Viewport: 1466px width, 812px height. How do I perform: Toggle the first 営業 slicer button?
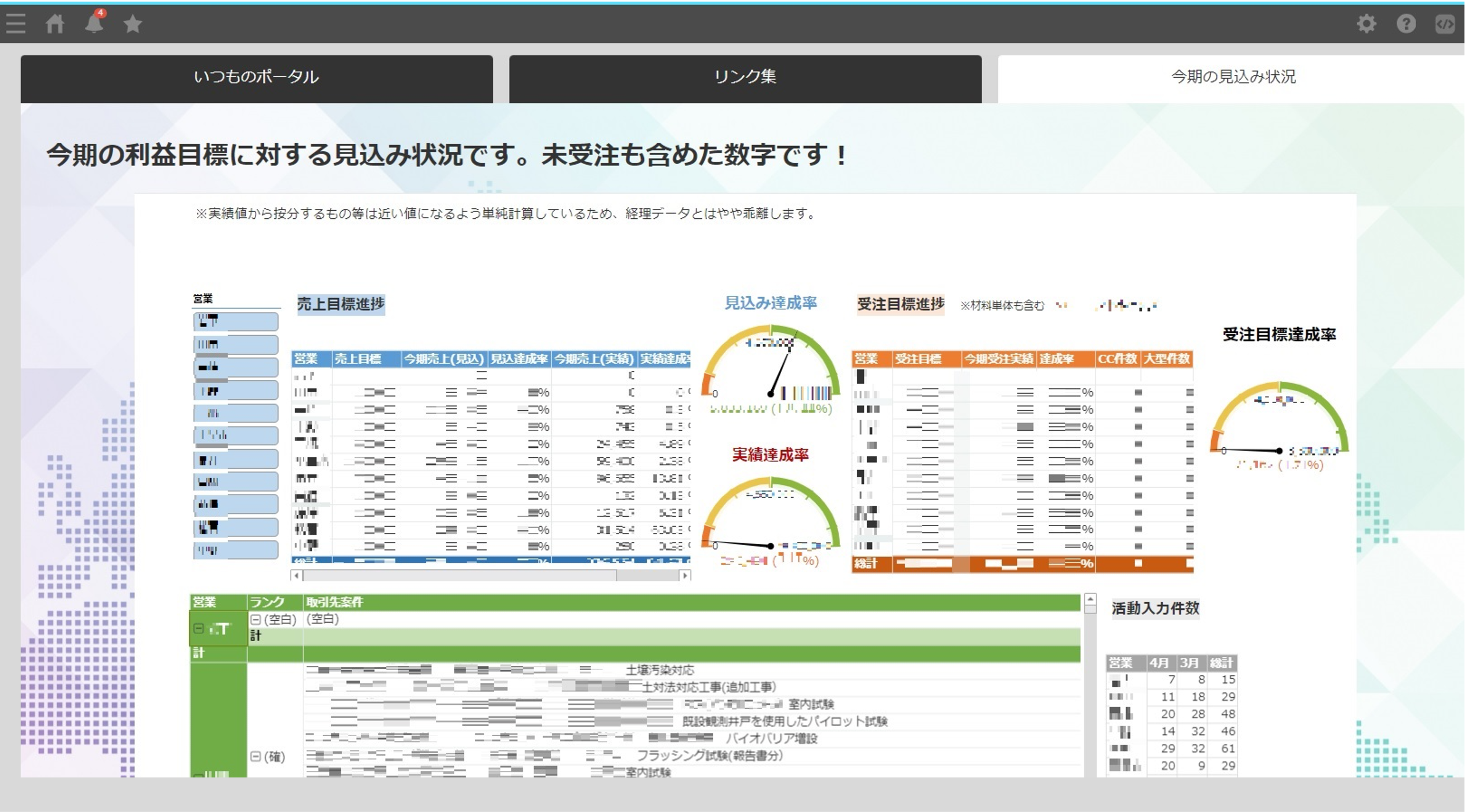tap(236, 321)
